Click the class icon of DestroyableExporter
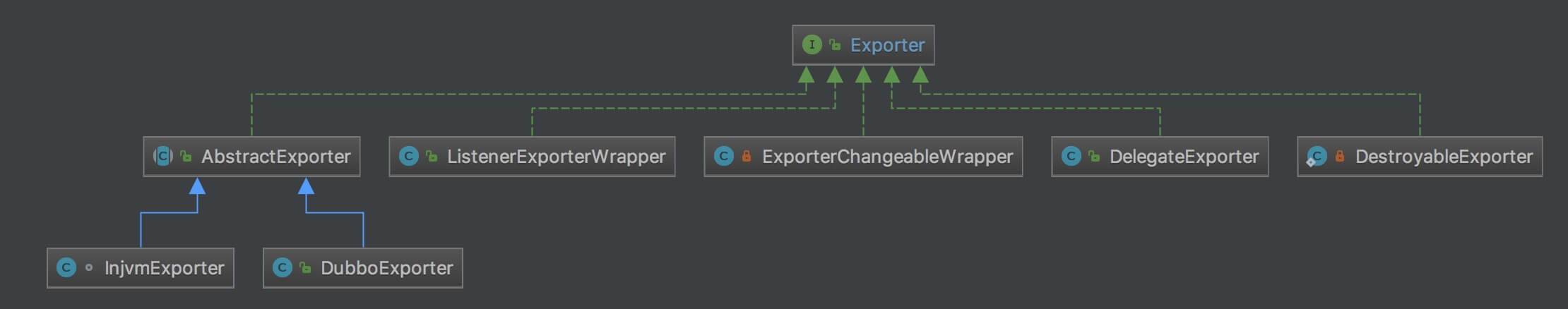Screen dimensions: 1568x309 click(x=1317, y=157)
